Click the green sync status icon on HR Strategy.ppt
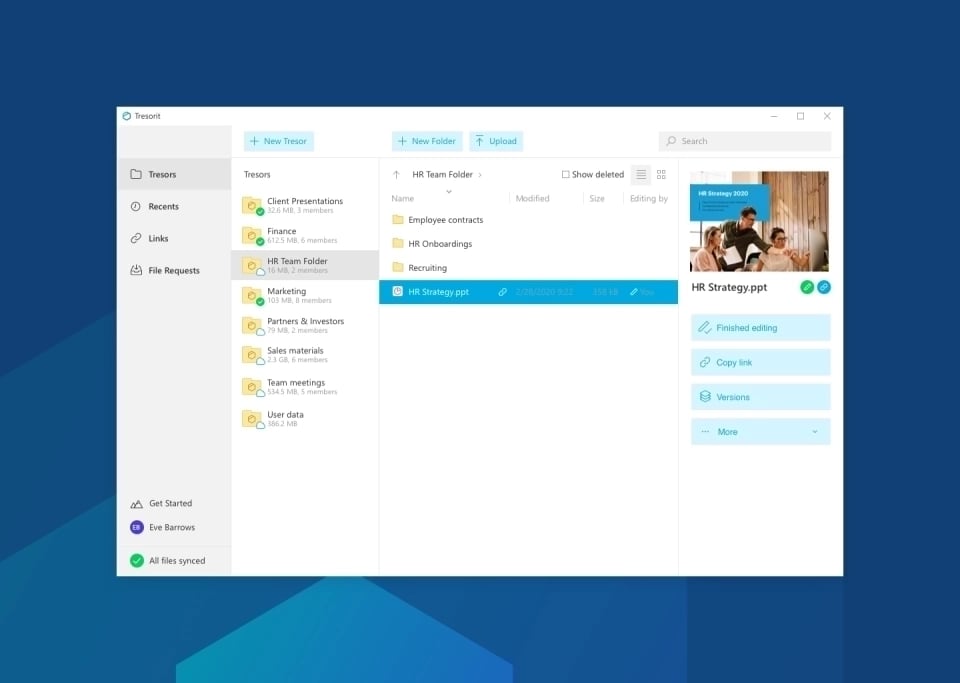Screen dimensions: 960x683 coord(807,287)
